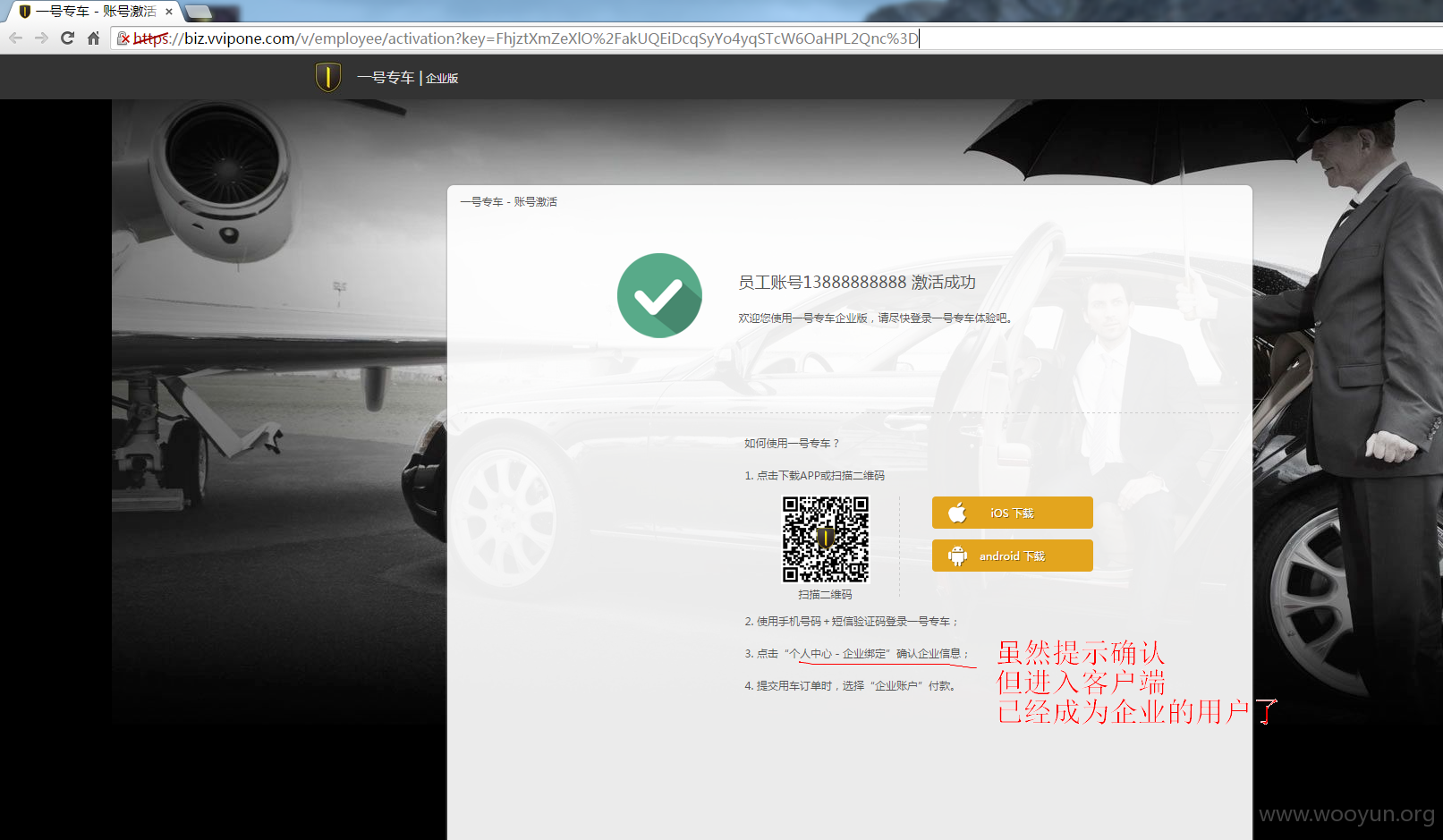Click the 扫描二维码 caption text

825,595
